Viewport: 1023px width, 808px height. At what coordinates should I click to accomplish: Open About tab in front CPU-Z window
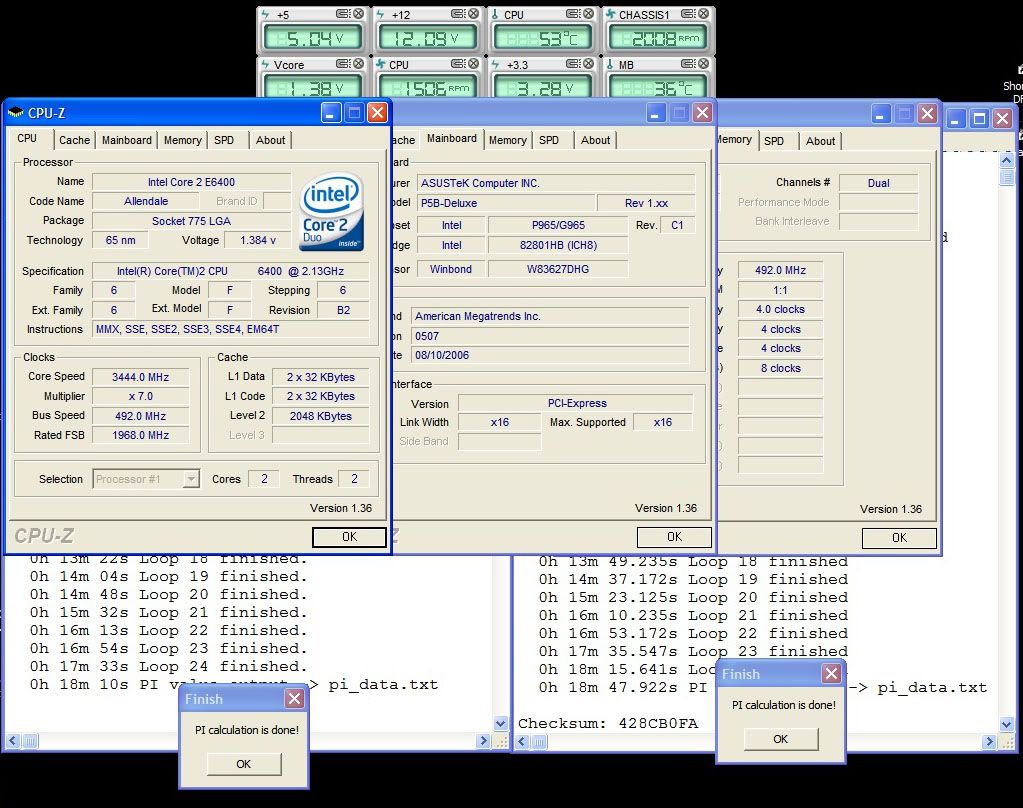270,140
